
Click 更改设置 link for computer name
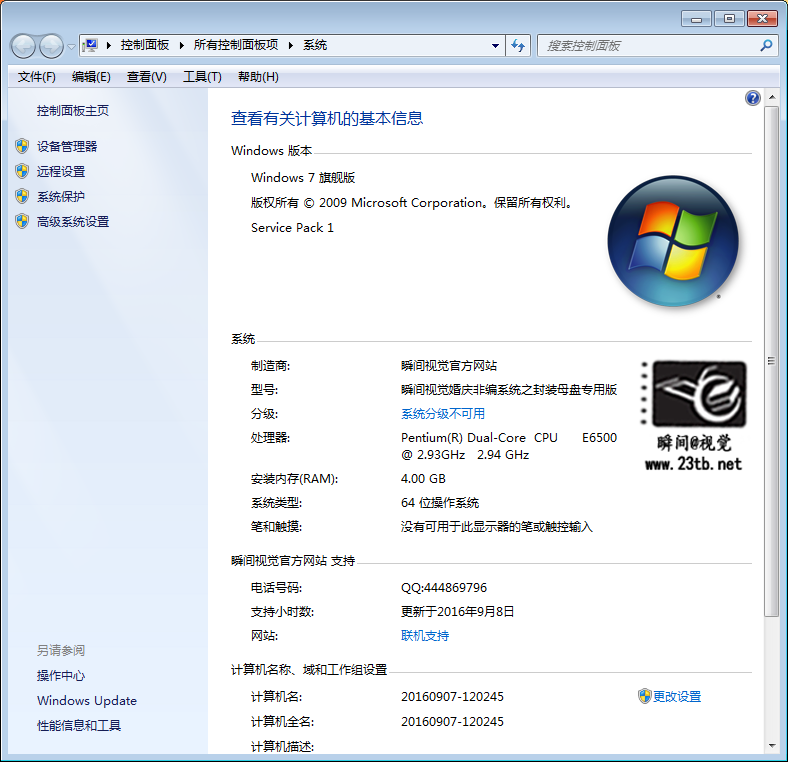coord(677,697)
